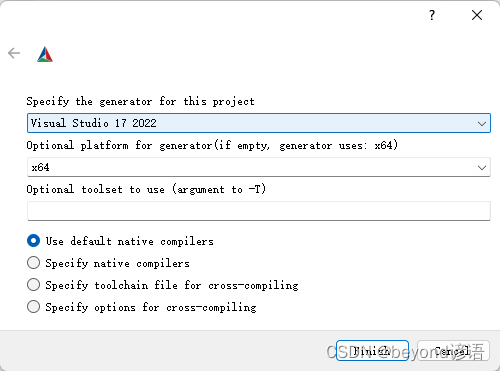The height and width of the screenshot is (371, 500).
Task: Expand the generator dropdown chevron arrow
Action: tap(482, 124)
